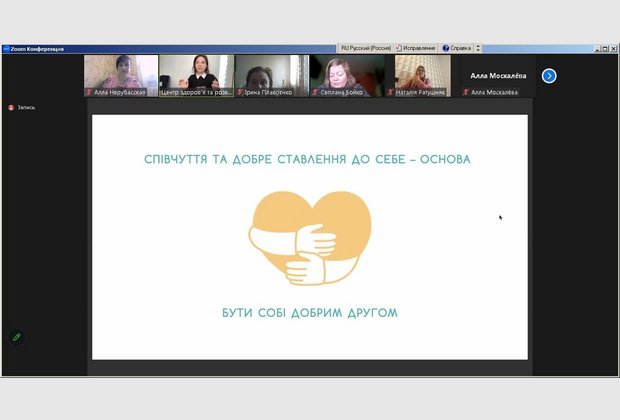Maximize the Zoom conference window
The height and width of the screenshot is (420, 620).
(605, 49)
